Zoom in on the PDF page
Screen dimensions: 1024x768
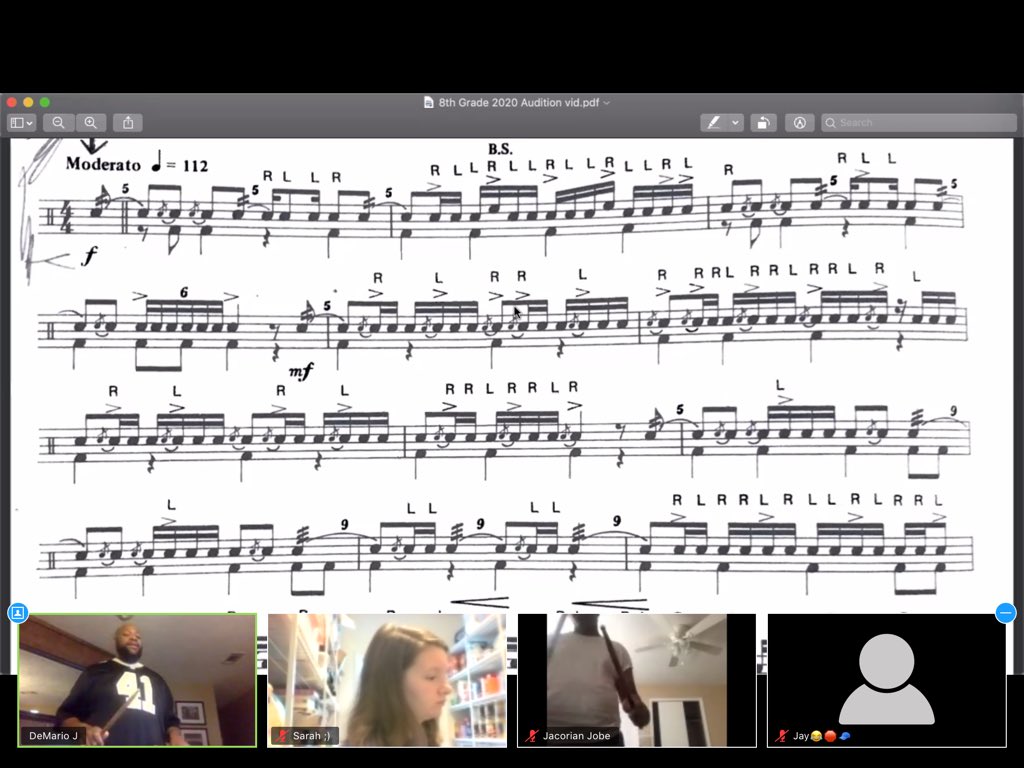point(91,123)
